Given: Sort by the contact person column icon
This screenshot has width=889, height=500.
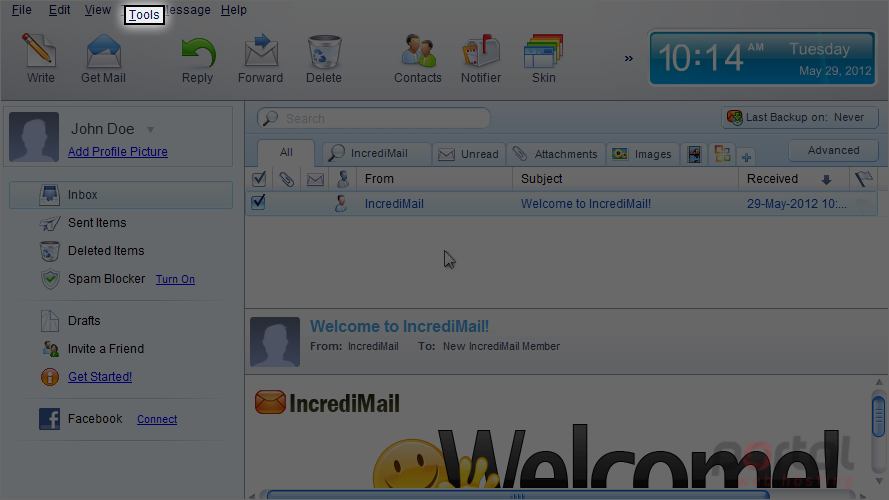Looking at the screenshot, I should [342, 179].
